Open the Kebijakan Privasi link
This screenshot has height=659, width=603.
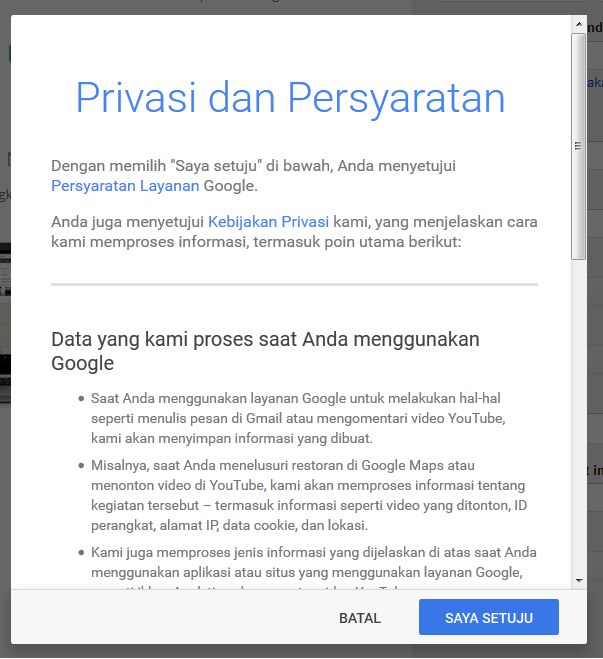pyautogui.click(x=269, y=221)
